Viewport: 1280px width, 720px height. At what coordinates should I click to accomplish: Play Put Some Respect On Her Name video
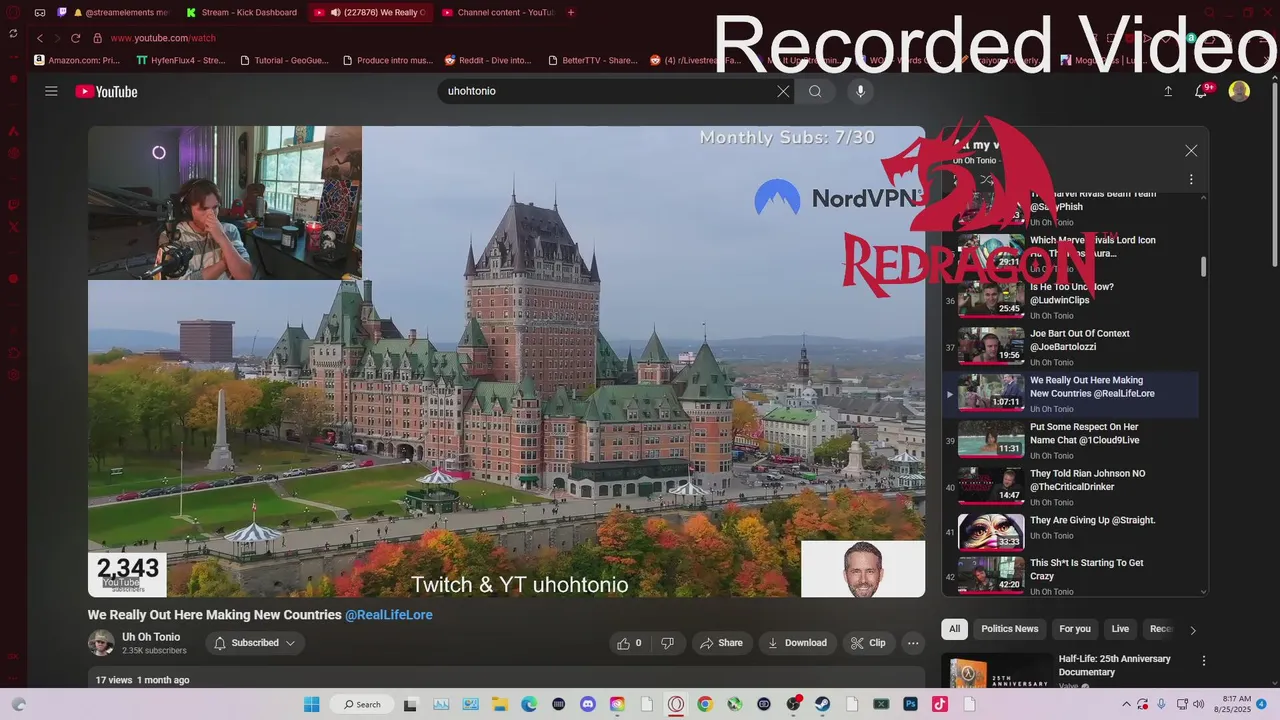point(1071,440)
